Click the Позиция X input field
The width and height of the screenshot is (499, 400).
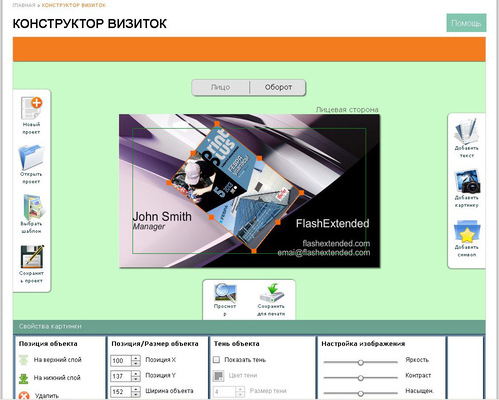pos(121,361)
